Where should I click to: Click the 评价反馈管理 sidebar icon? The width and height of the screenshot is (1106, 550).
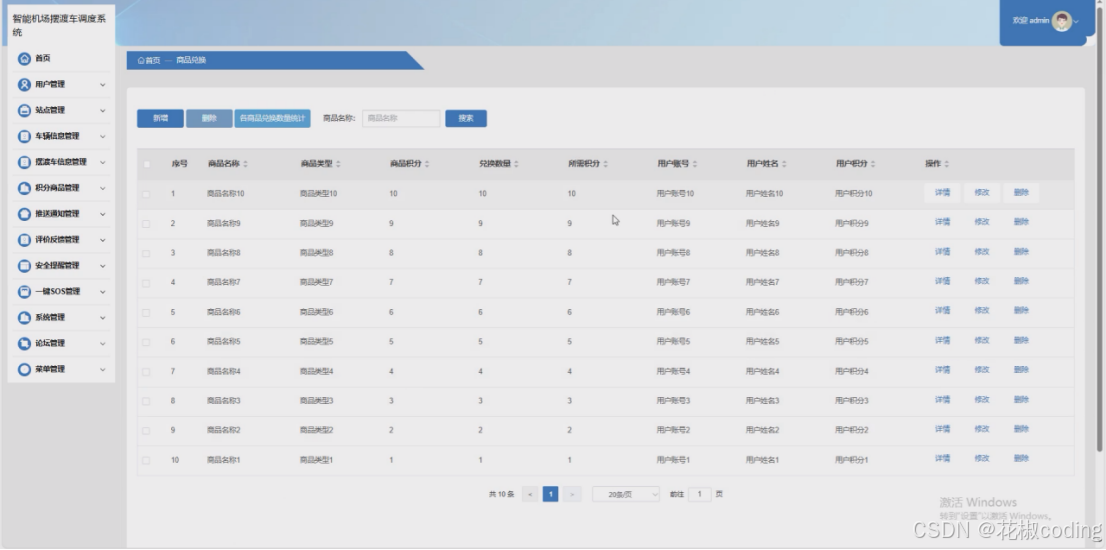24,240
